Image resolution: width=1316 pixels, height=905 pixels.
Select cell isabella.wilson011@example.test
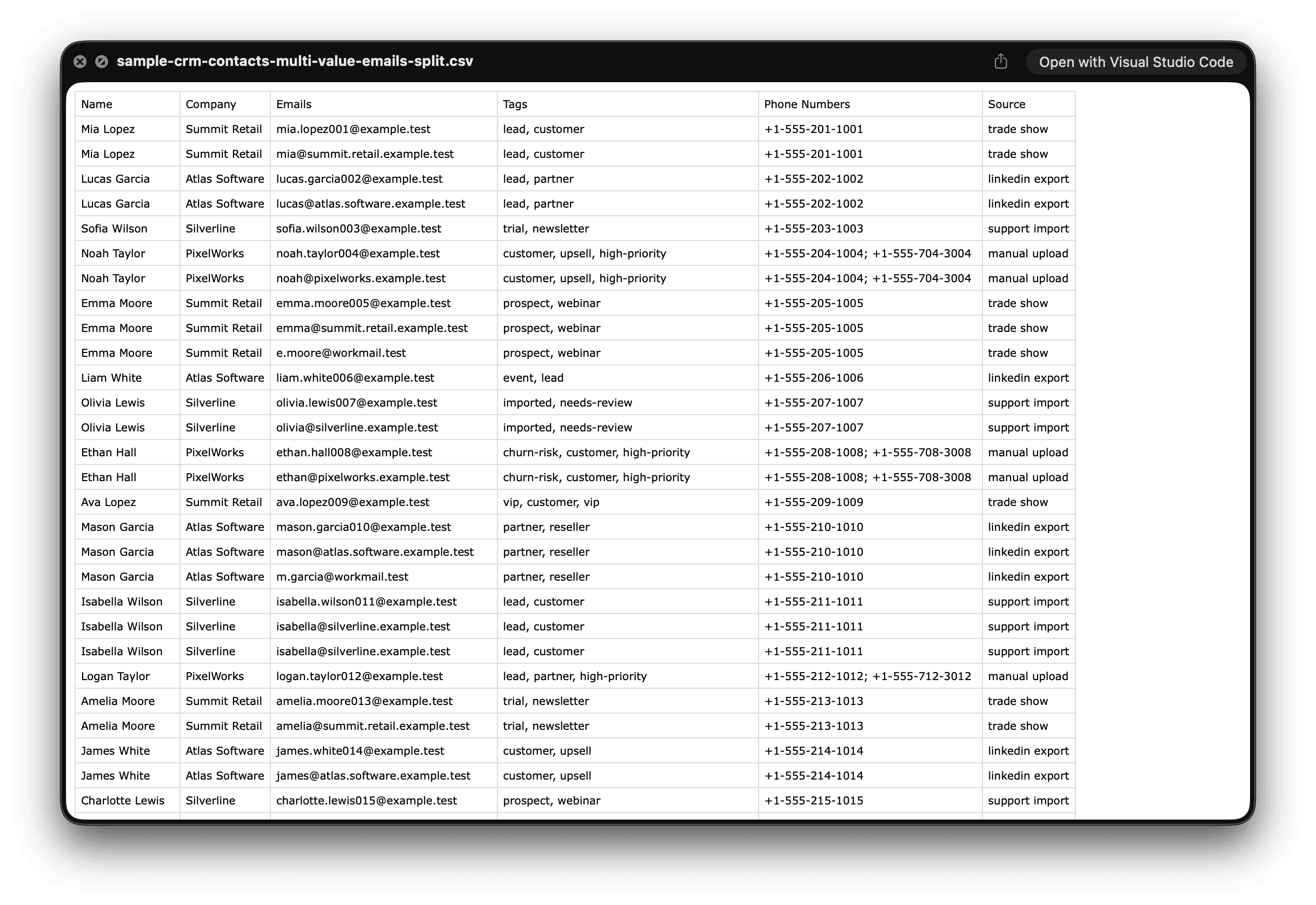384,602
